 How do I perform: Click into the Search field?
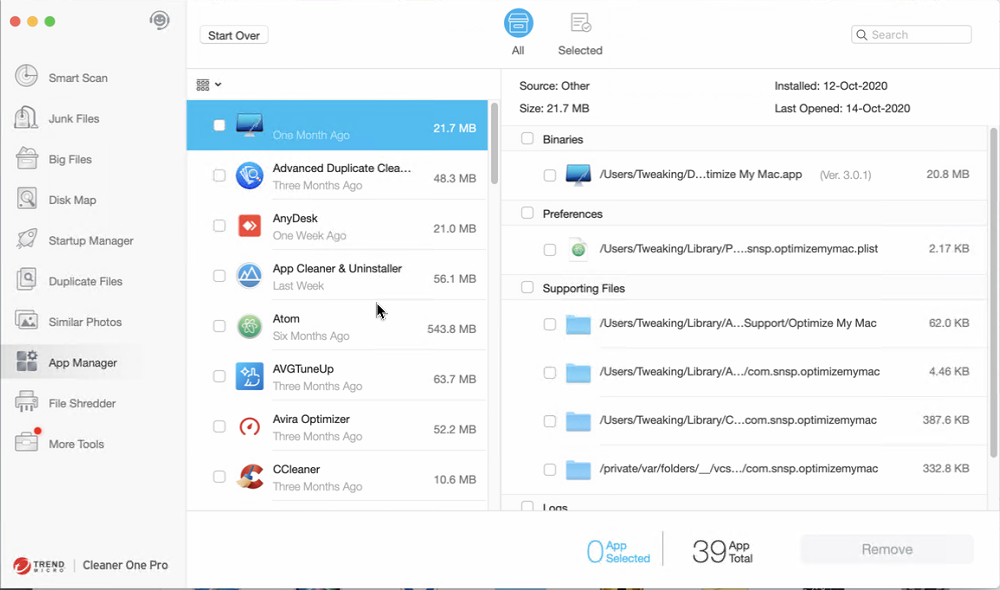[x=911, y=34]
